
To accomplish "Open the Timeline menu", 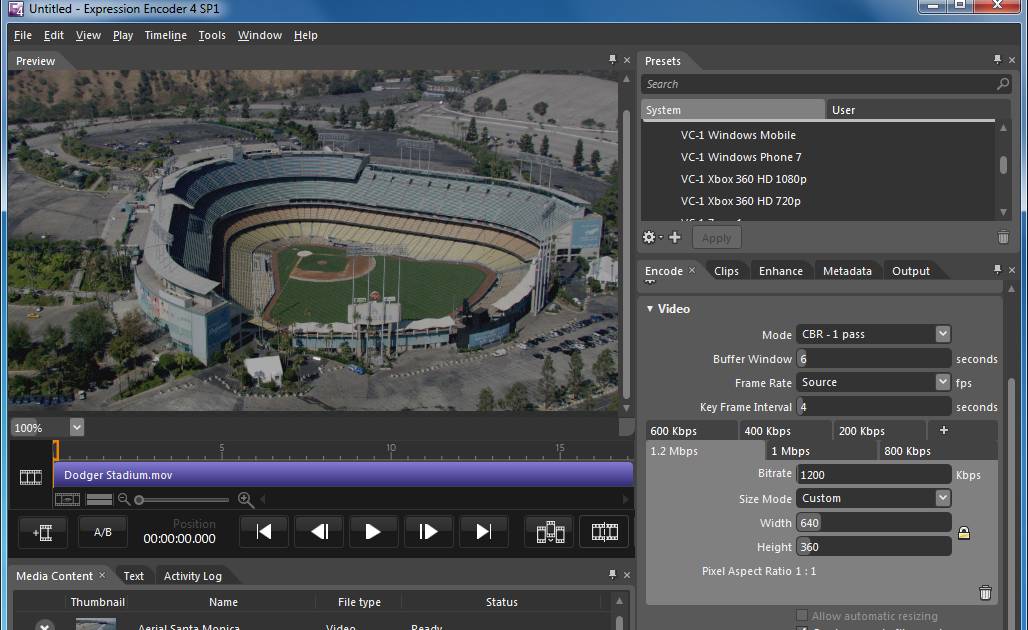I will point(165,35).
